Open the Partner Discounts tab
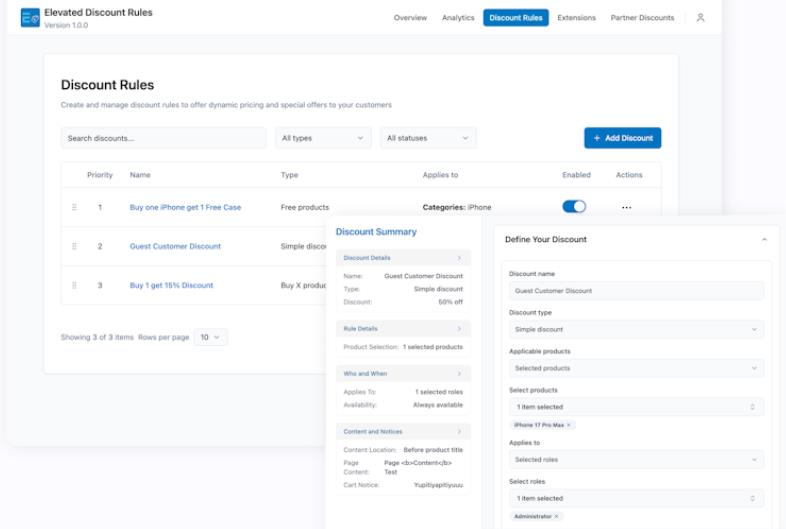This screenshot has width=786, height=529. click(x=642, y=18)
